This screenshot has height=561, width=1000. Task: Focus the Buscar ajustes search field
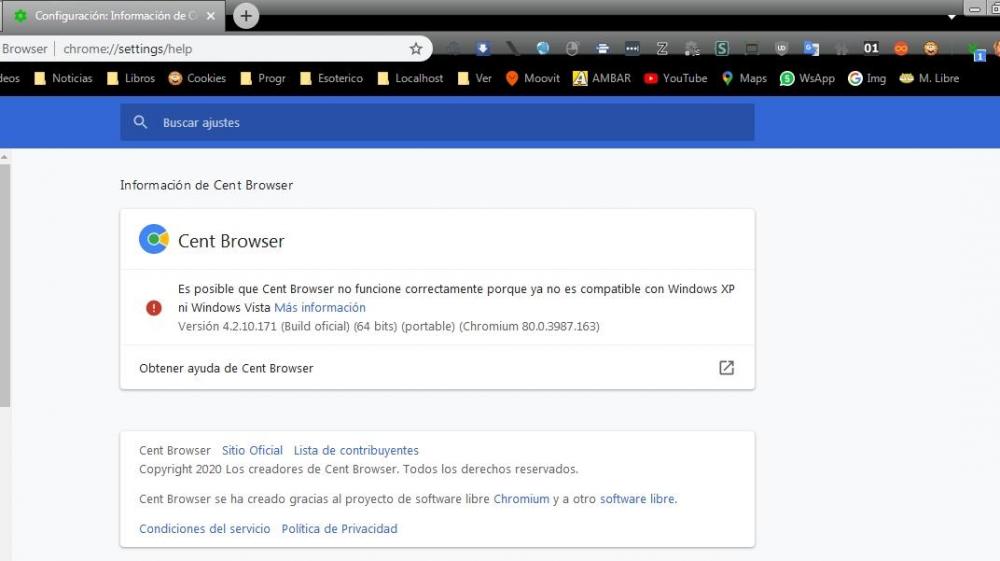click(437, 122)
